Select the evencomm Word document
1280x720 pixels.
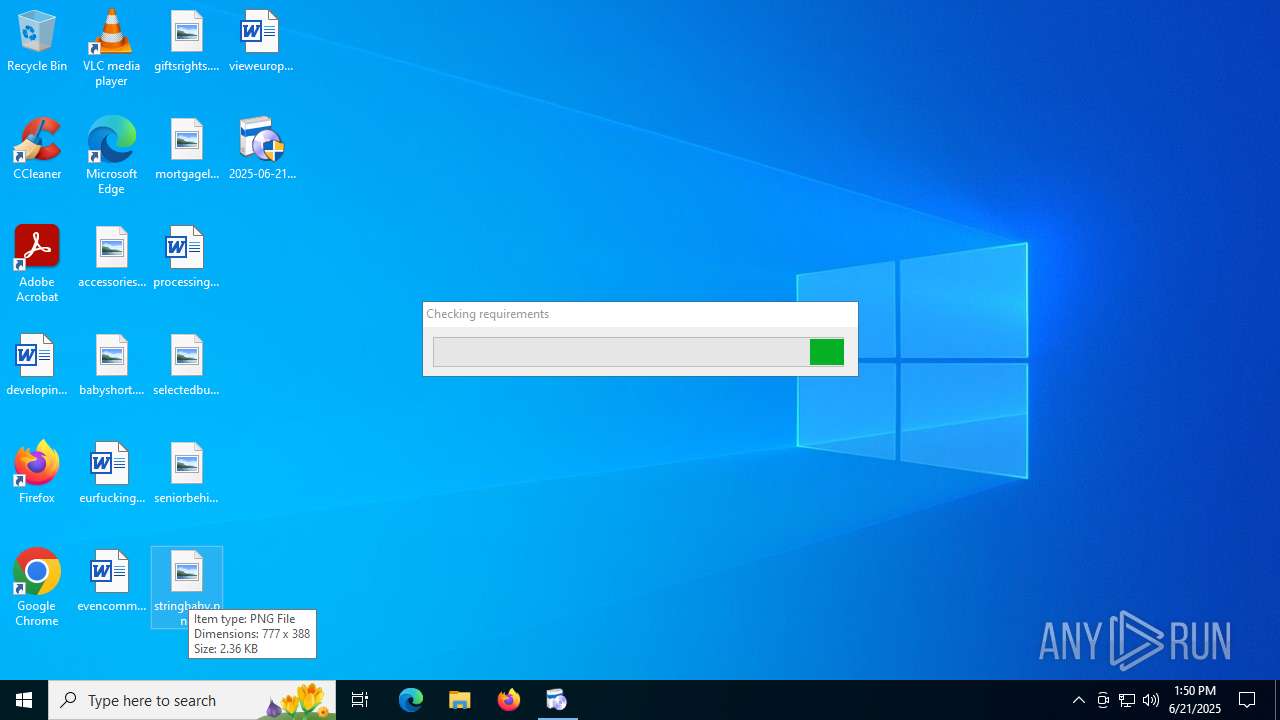pos(112,582)
